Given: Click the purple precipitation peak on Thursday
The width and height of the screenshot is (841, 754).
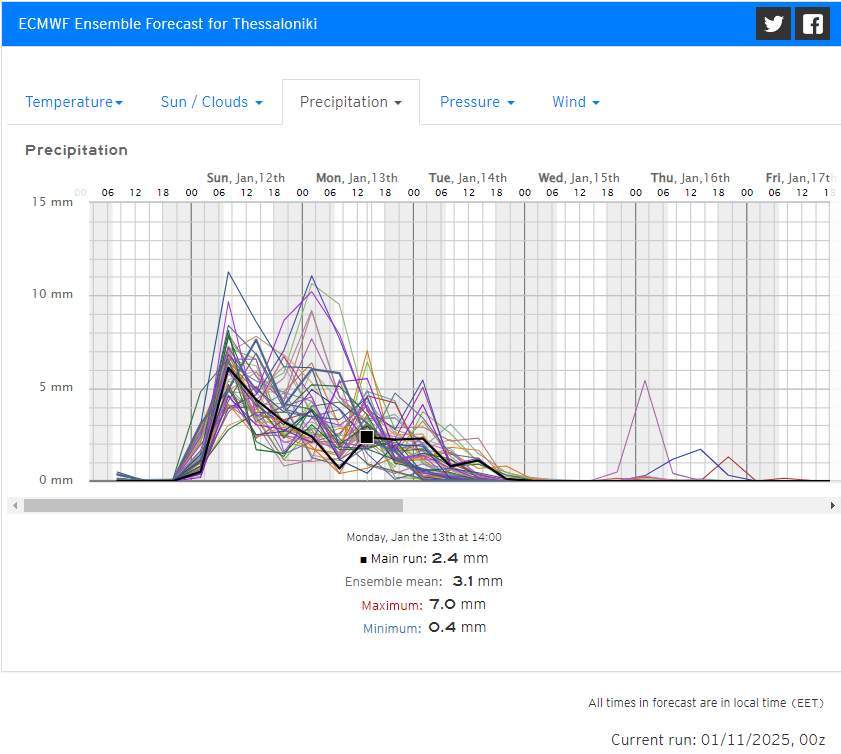Looking at the screenshot, I should [645, 381].
